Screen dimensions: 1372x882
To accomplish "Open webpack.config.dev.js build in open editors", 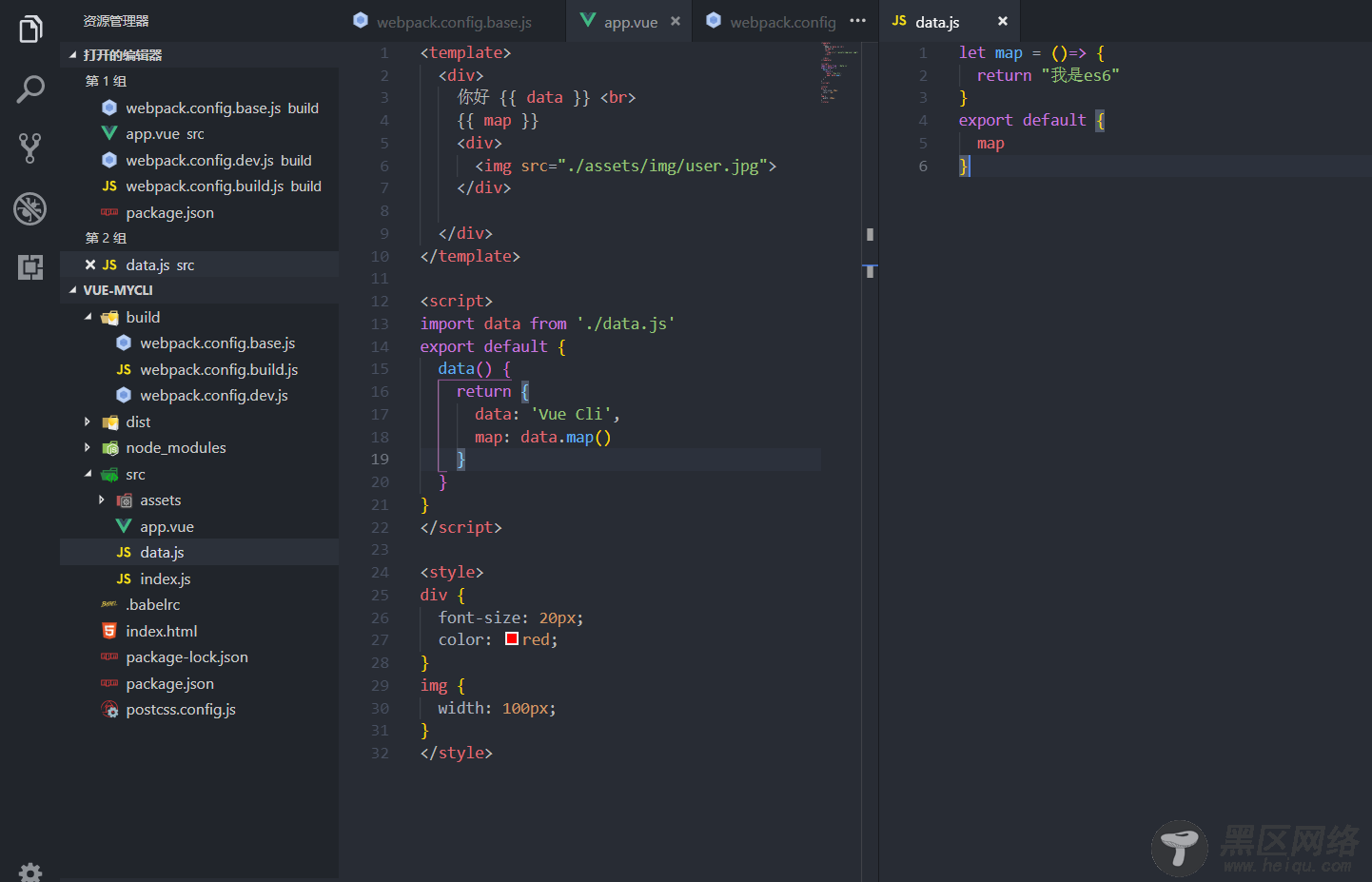I will (x=199, y=160).
